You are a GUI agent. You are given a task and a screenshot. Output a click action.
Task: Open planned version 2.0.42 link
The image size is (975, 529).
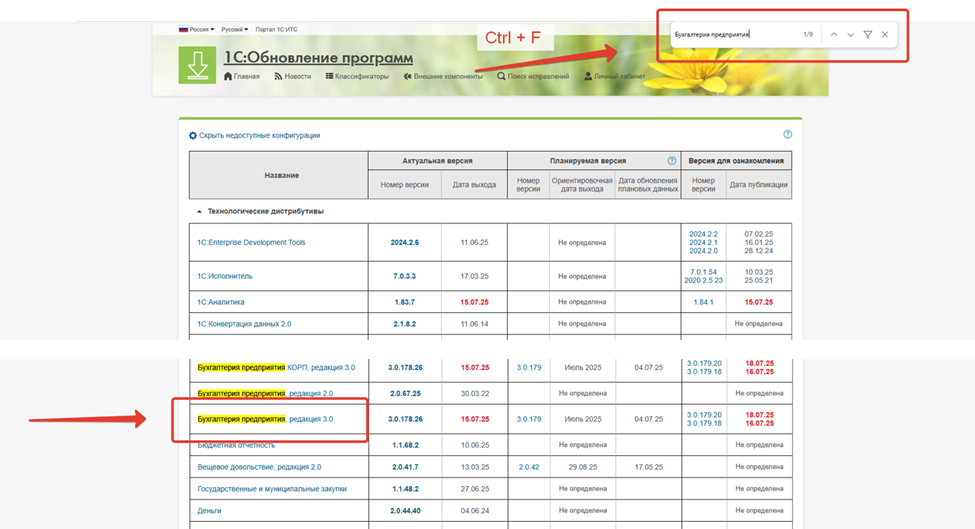click(529, 467)
